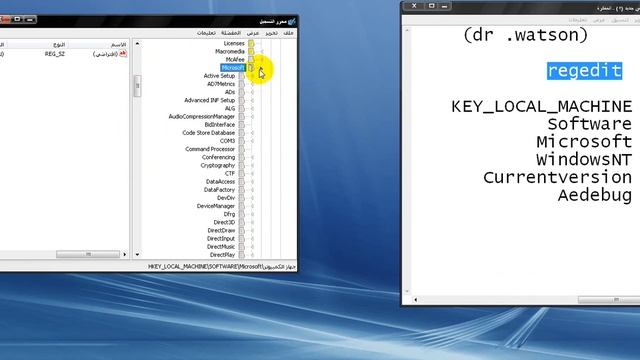Click the '(dr .watson)' line in Notepad
Viewport: 640px width, 360px height.
click(x=526, y=35)
